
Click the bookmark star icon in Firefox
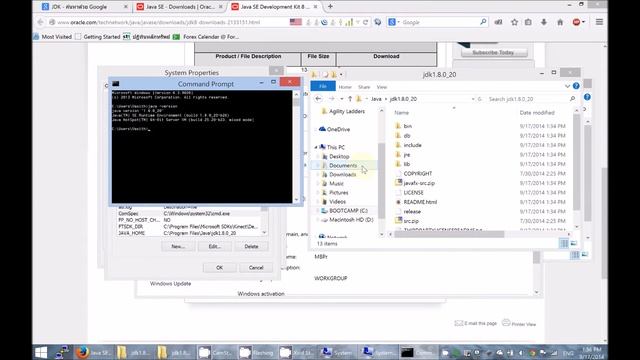[x=514, y=22]
